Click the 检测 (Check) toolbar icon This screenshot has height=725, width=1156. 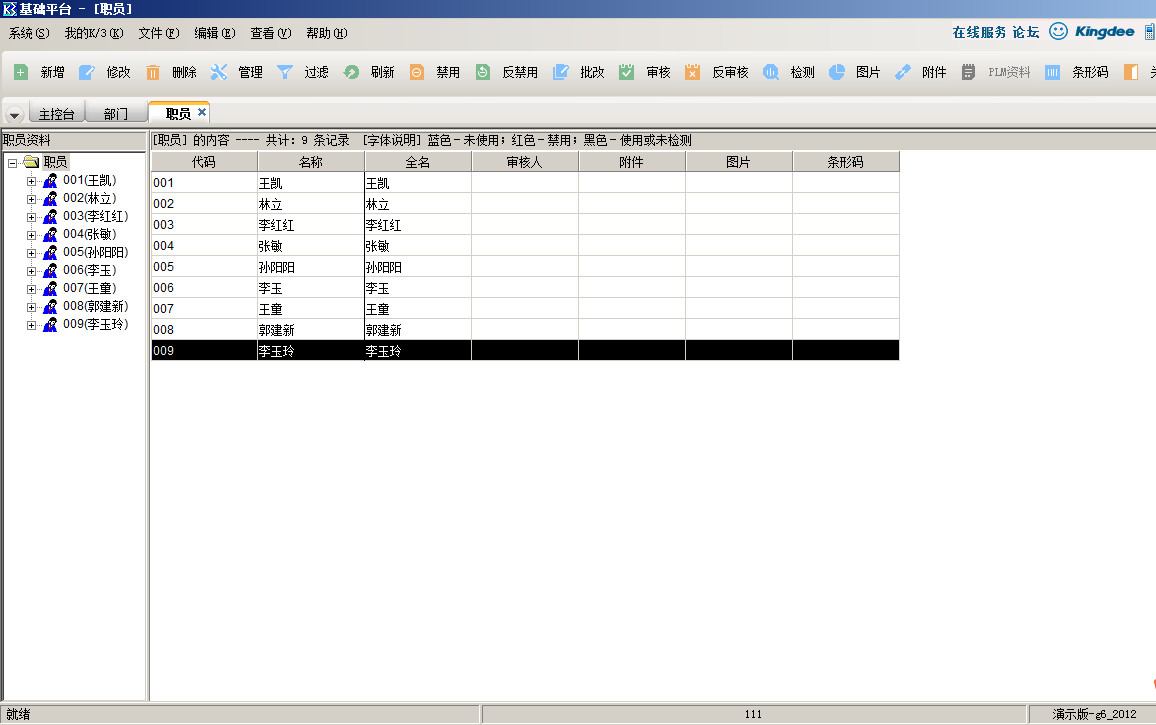click(771, 72)
